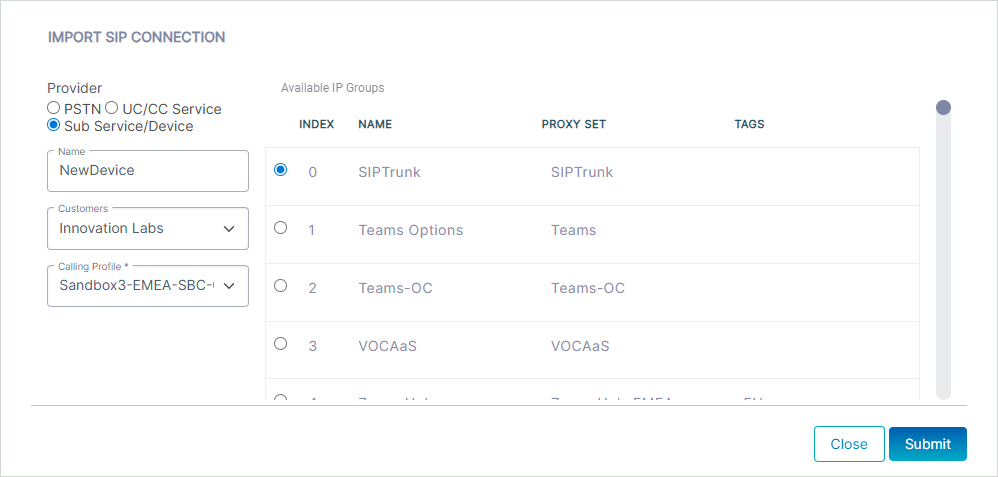Click the Teams-OC row name

click(395, 288)
